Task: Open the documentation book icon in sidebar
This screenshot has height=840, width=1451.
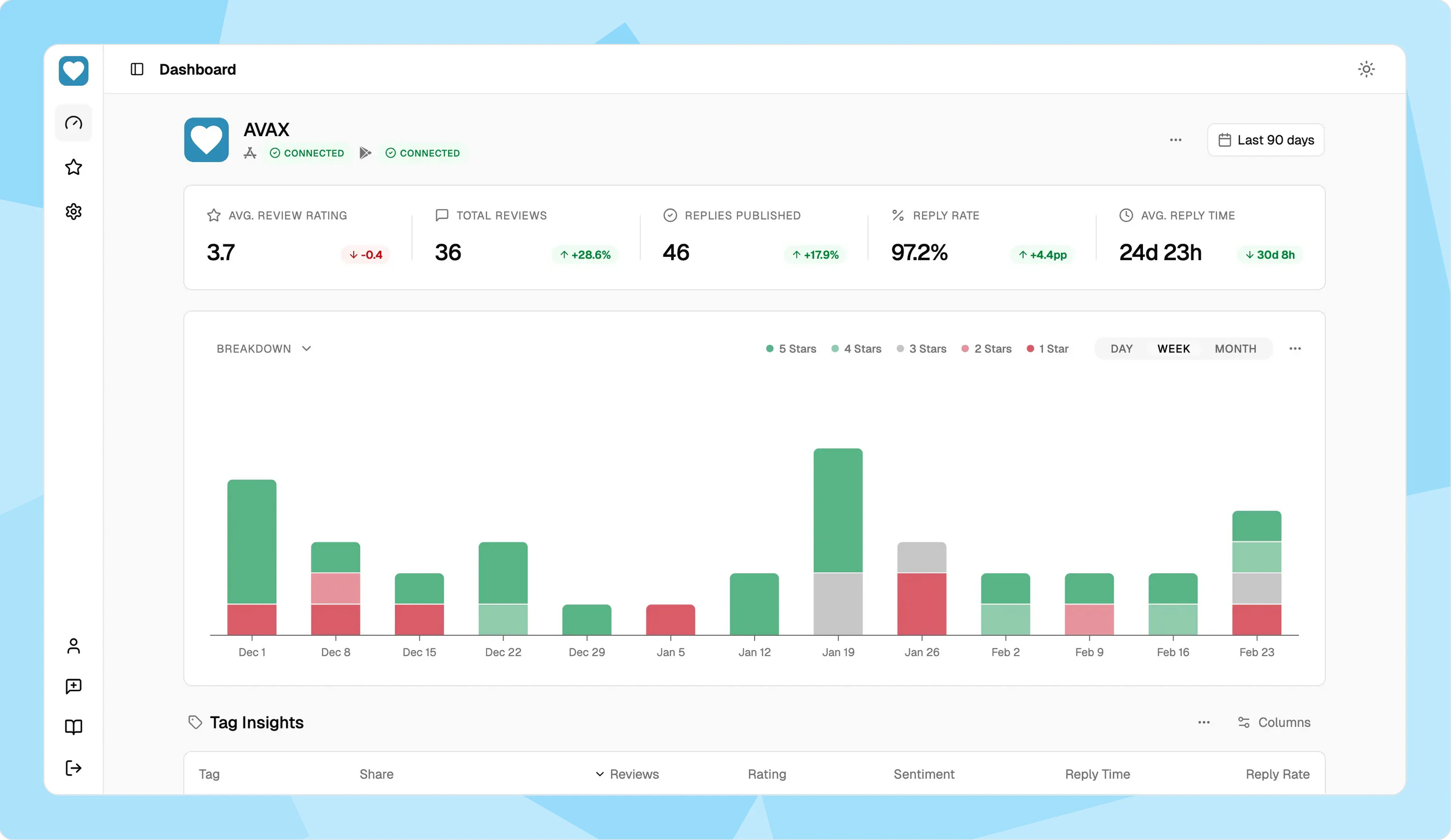Action: click(73, 726)
